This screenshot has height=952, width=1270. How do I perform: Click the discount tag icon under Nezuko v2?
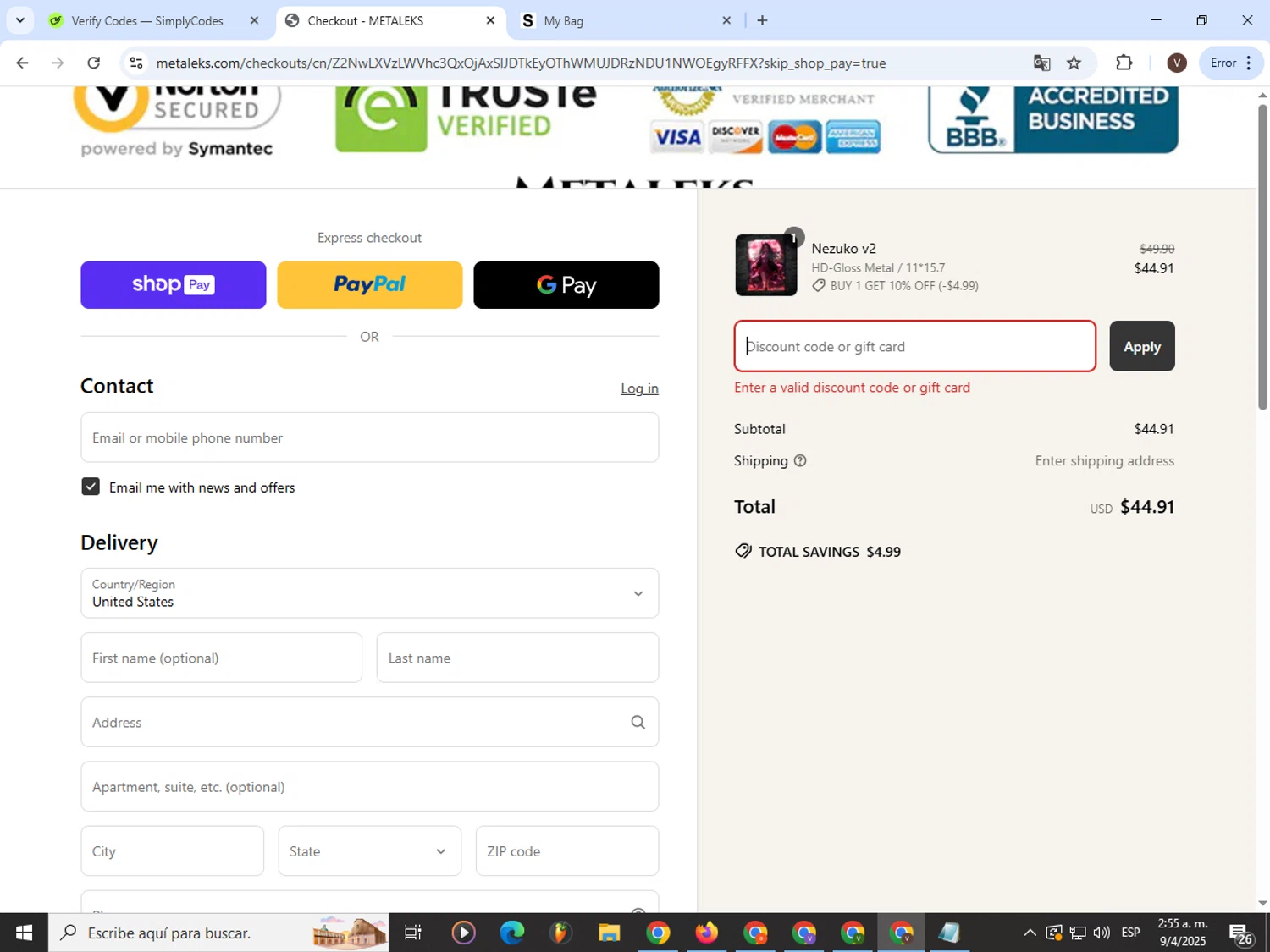819,286
